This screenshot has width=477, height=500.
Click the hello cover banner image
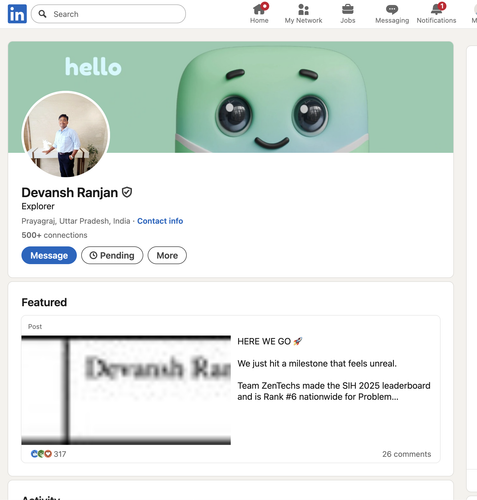(231, 97)
